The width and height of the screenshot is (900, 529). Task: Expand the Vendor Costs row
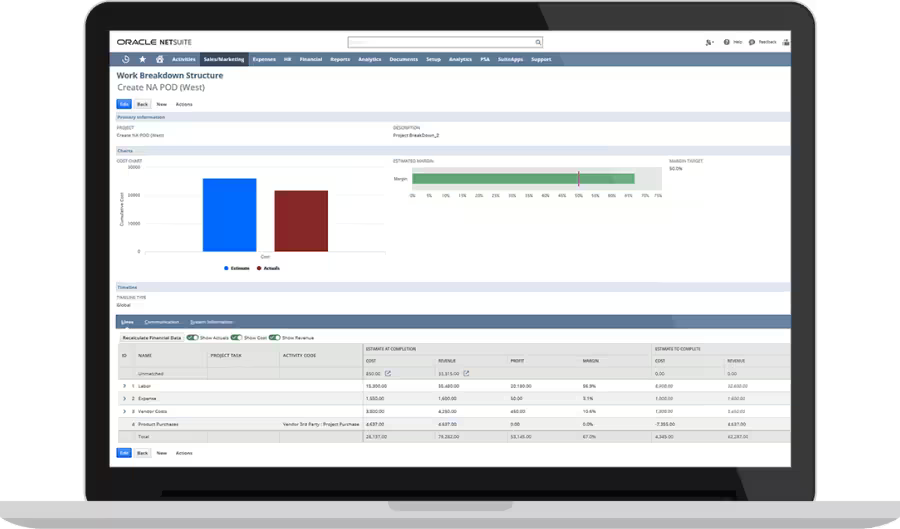tap(124, 411)
